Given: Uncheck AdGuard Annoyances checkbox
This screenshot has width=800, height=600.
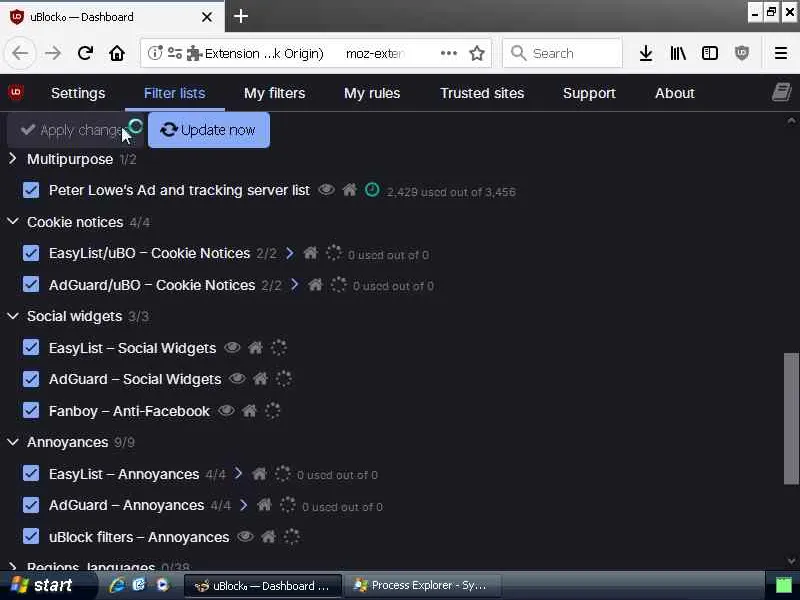Looking at the screenshot, I should [x=31, y=505].
